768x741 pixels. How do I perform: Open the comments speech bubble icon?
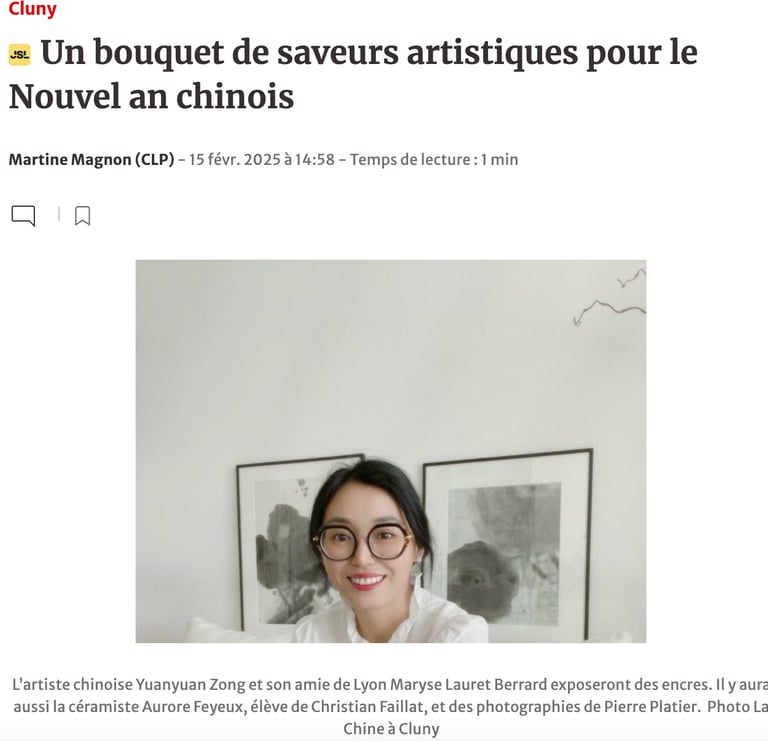pyautogui.click(x=23, y=215)
